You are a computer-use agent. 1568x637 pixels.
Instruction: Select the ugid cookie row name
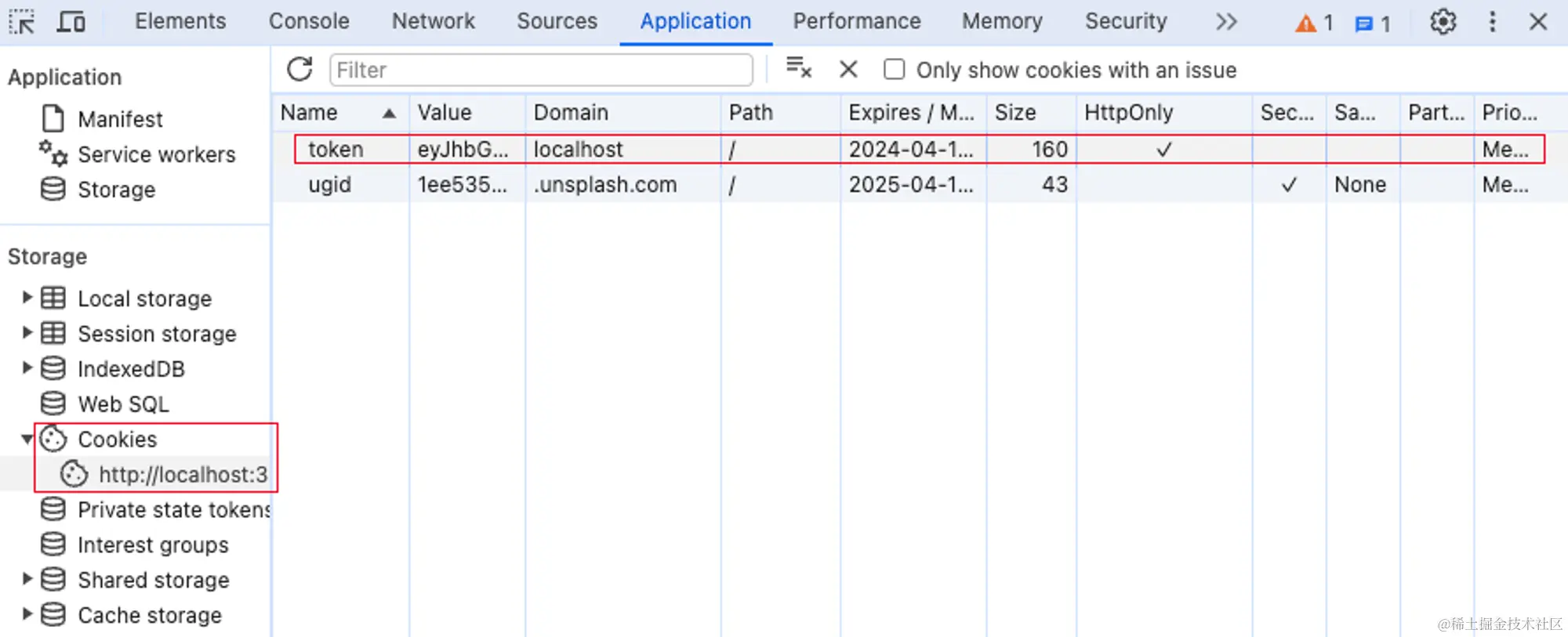[329, 185]
